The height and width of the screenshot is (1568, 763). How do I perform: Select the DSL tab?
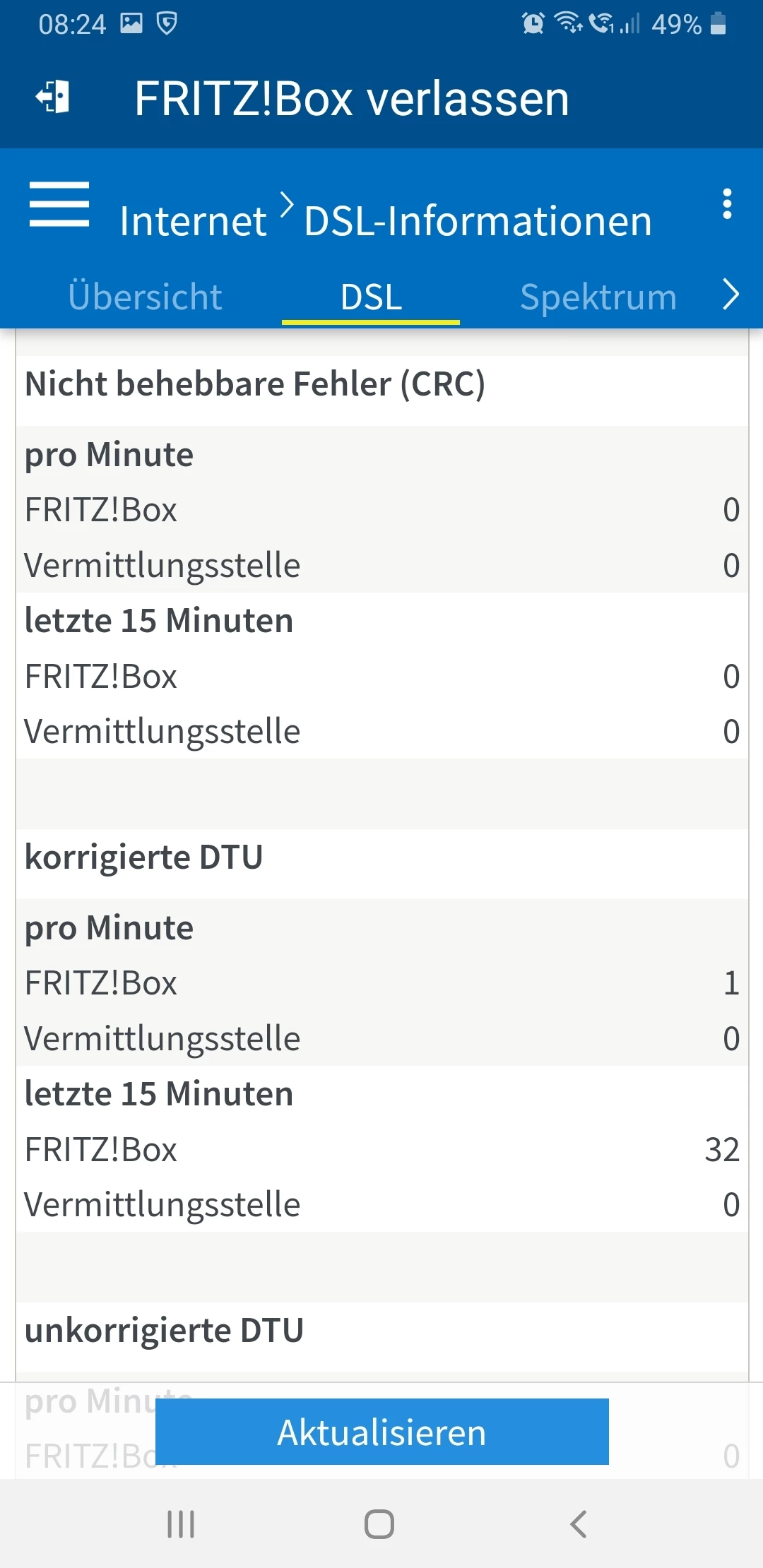click(x=371, y=297)
